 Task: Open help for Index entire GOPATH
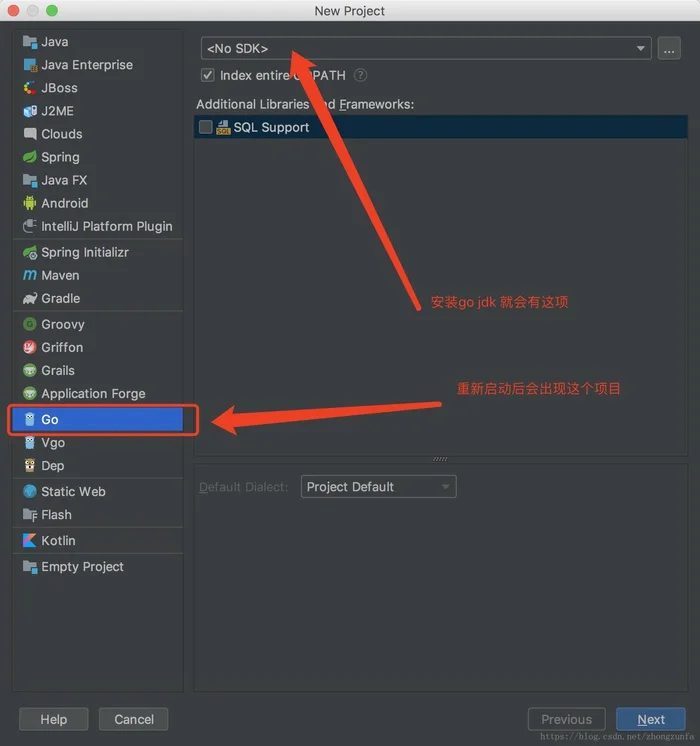(x=360, y=75)
